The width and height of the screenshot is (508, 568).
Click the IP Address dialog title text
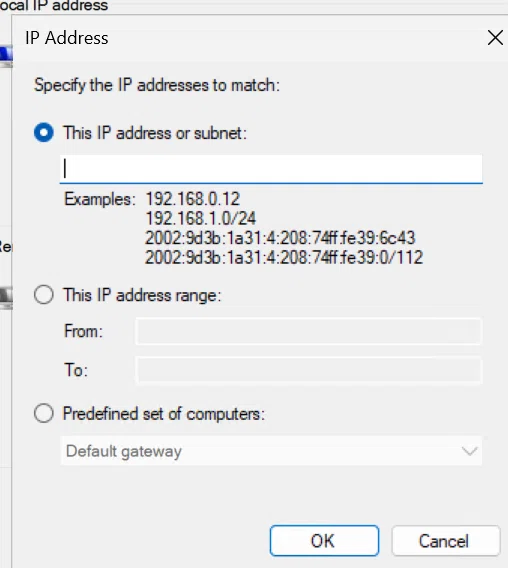click(67, 38)
